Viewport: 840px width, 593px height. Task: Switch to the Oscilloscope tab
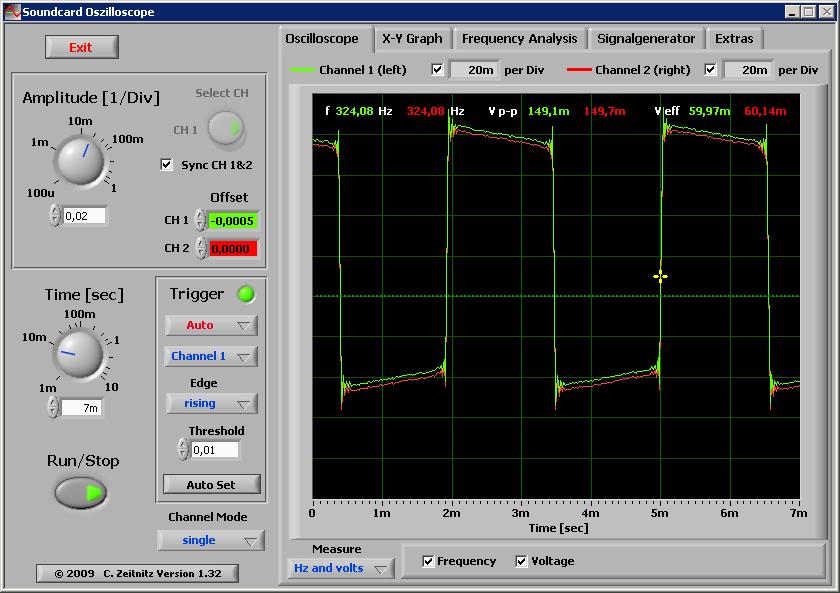pos(321,39)
